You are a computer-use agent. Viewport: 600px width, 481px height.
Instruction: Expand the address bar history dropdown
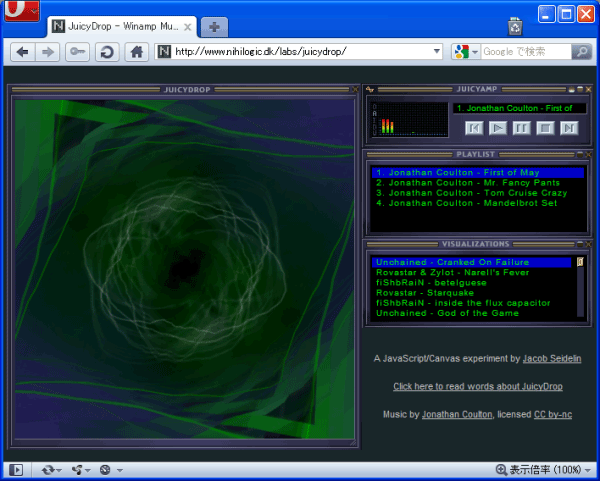(437, 51)
